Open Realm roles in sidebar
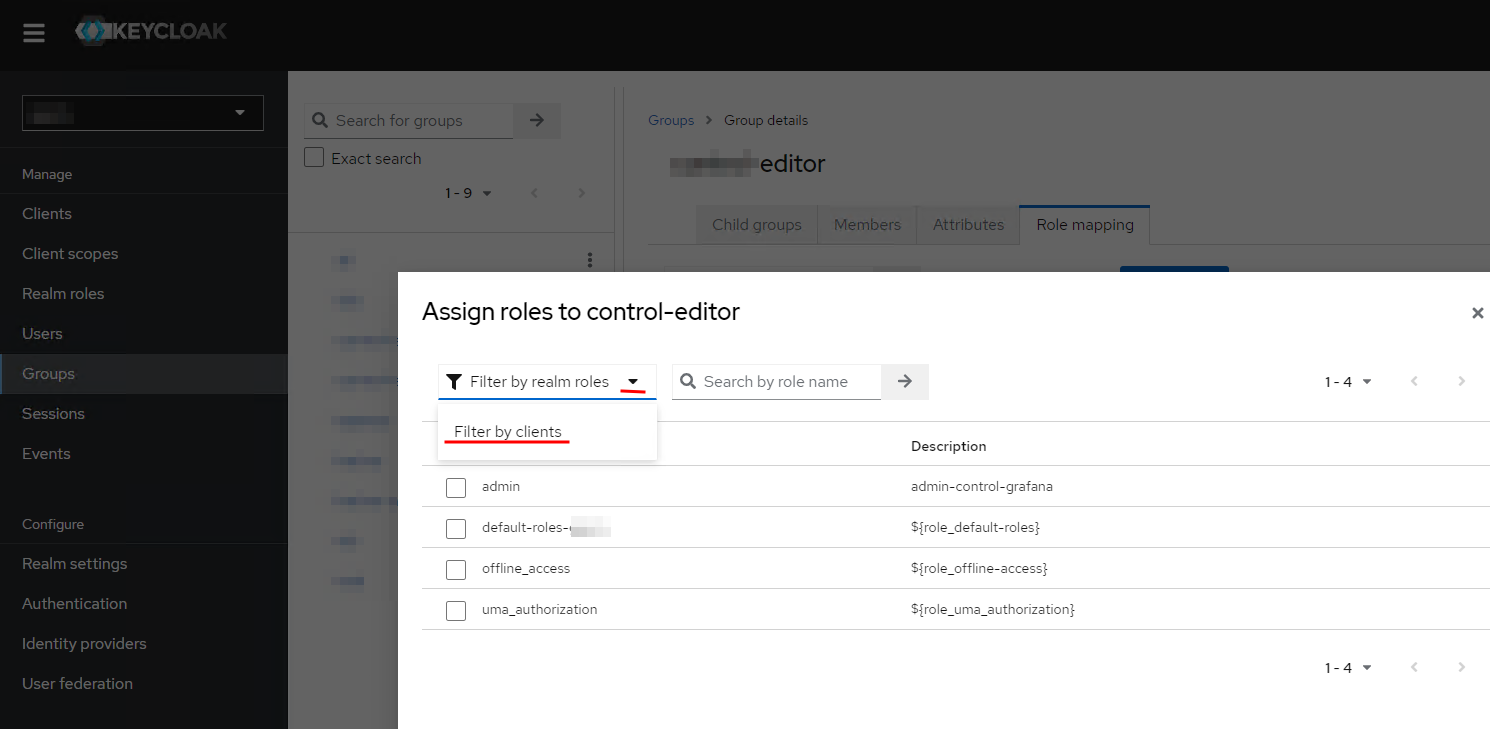 point(63,293)
